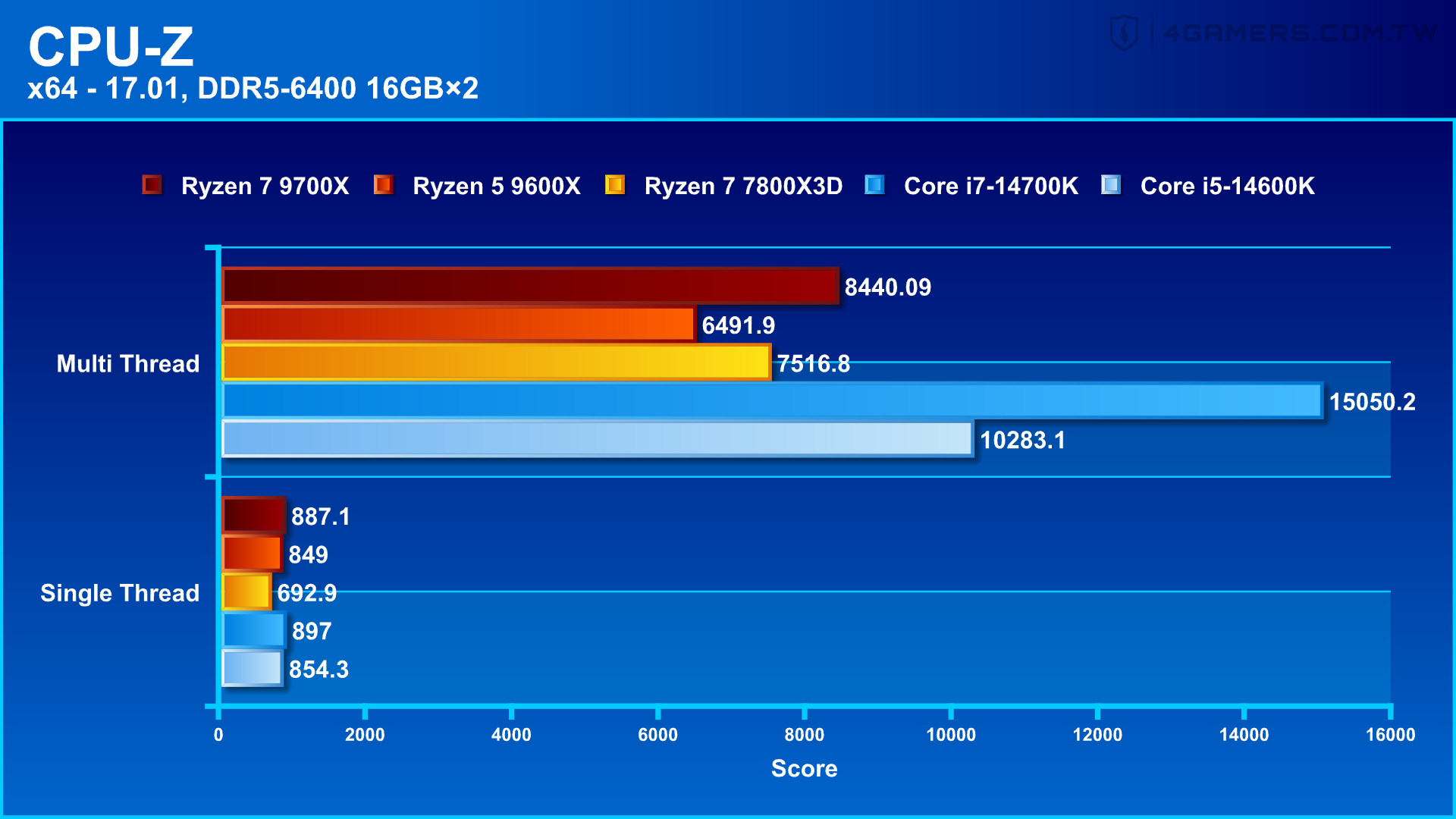Image resolution: width=1456 pixels, height=819 pixels.
Task: Click the 887.1 value label
Action: (321, 517)
